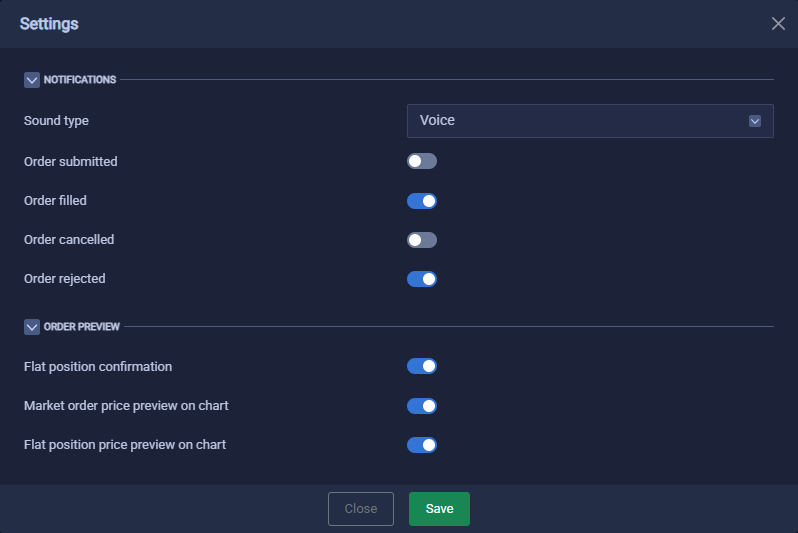The image size is (798, 533).
Task: Click the ORDER PREVIEW section header text
Action: click(81, 327)
